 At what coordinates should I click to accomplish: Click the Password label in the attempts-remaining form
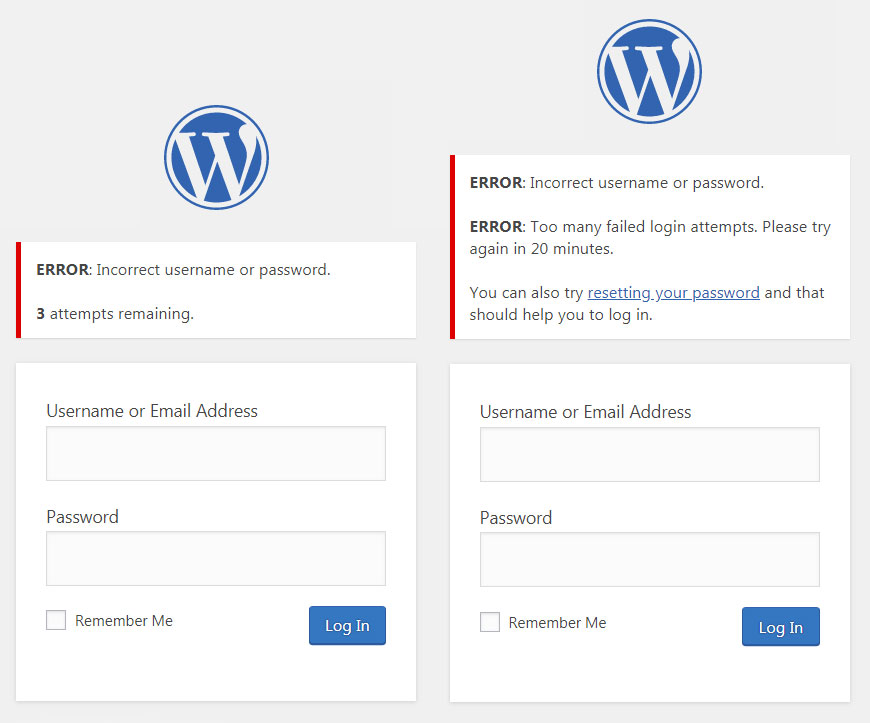point(82,517)
